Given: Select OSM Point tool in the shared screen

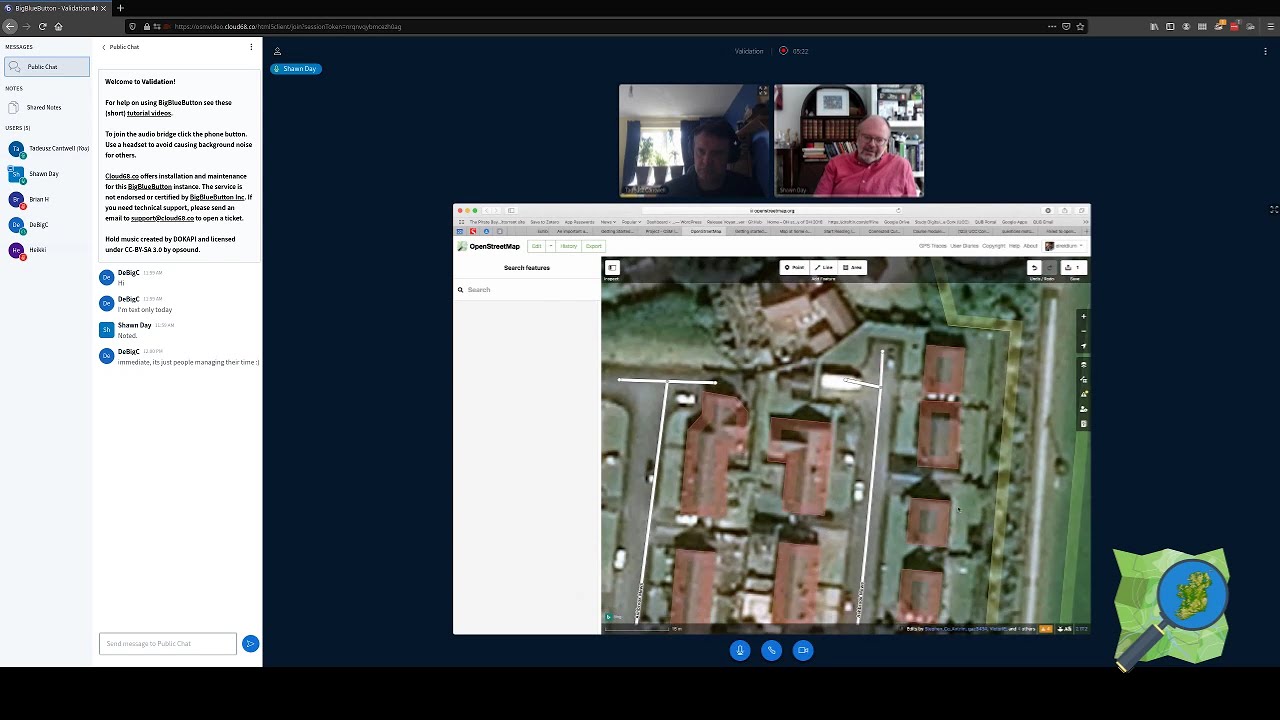Looking at the screenshot, I should pyautogui.click(x=794, y=268).
